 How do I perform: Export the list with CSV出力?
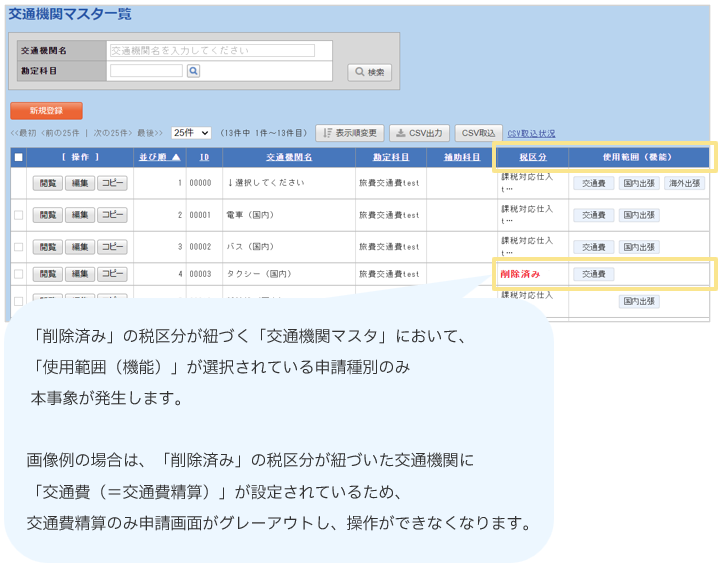(x=419, y=133)
